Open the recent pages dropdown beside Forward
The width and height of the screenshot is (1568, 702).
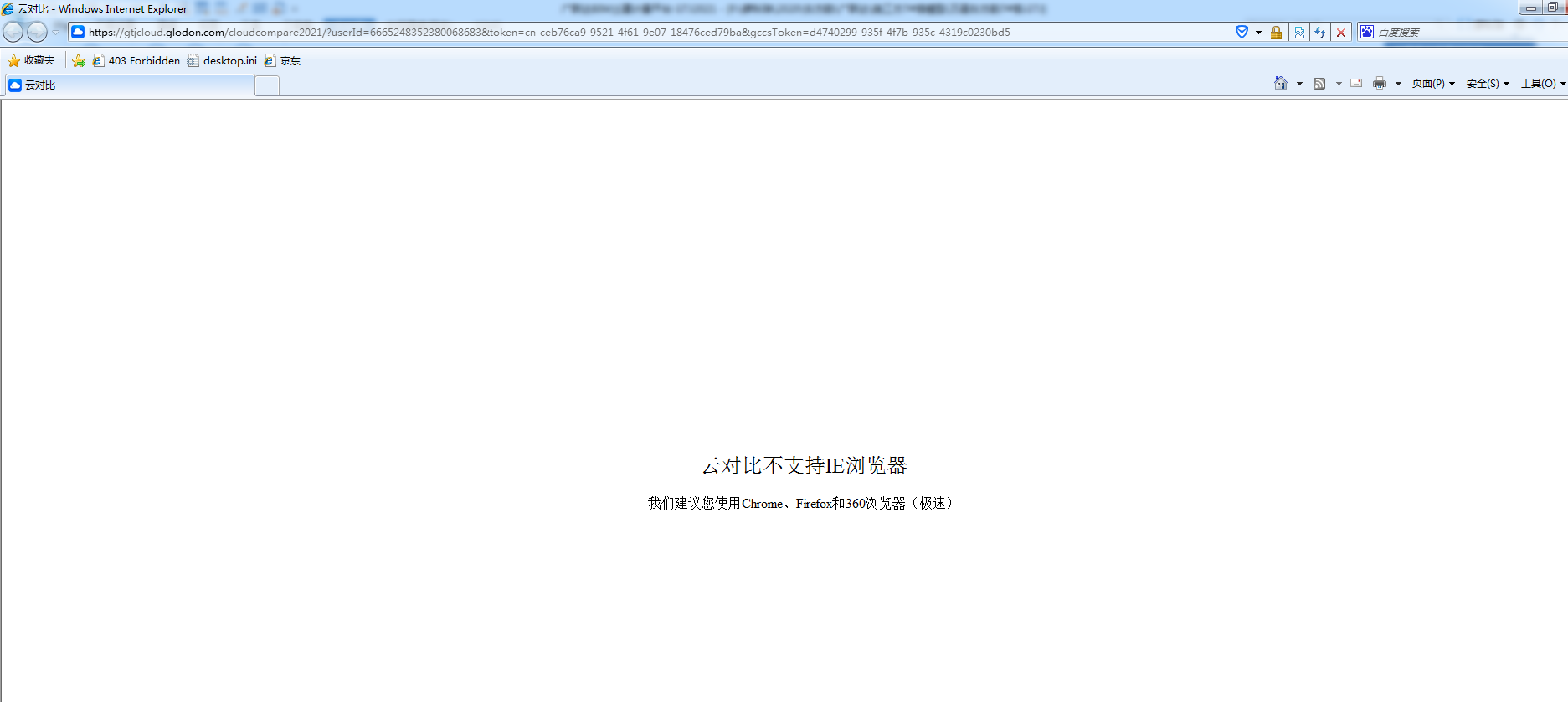pyautogui.click(x=56, y=32)
